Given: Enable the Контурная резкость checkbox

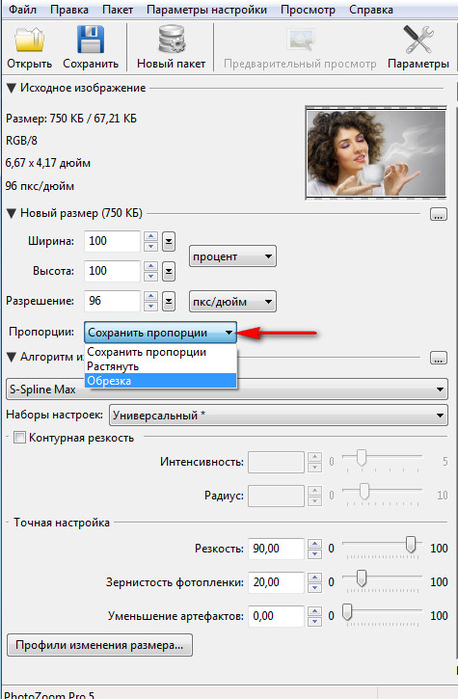Looking at the screenshot, I should tap(19, 438).
